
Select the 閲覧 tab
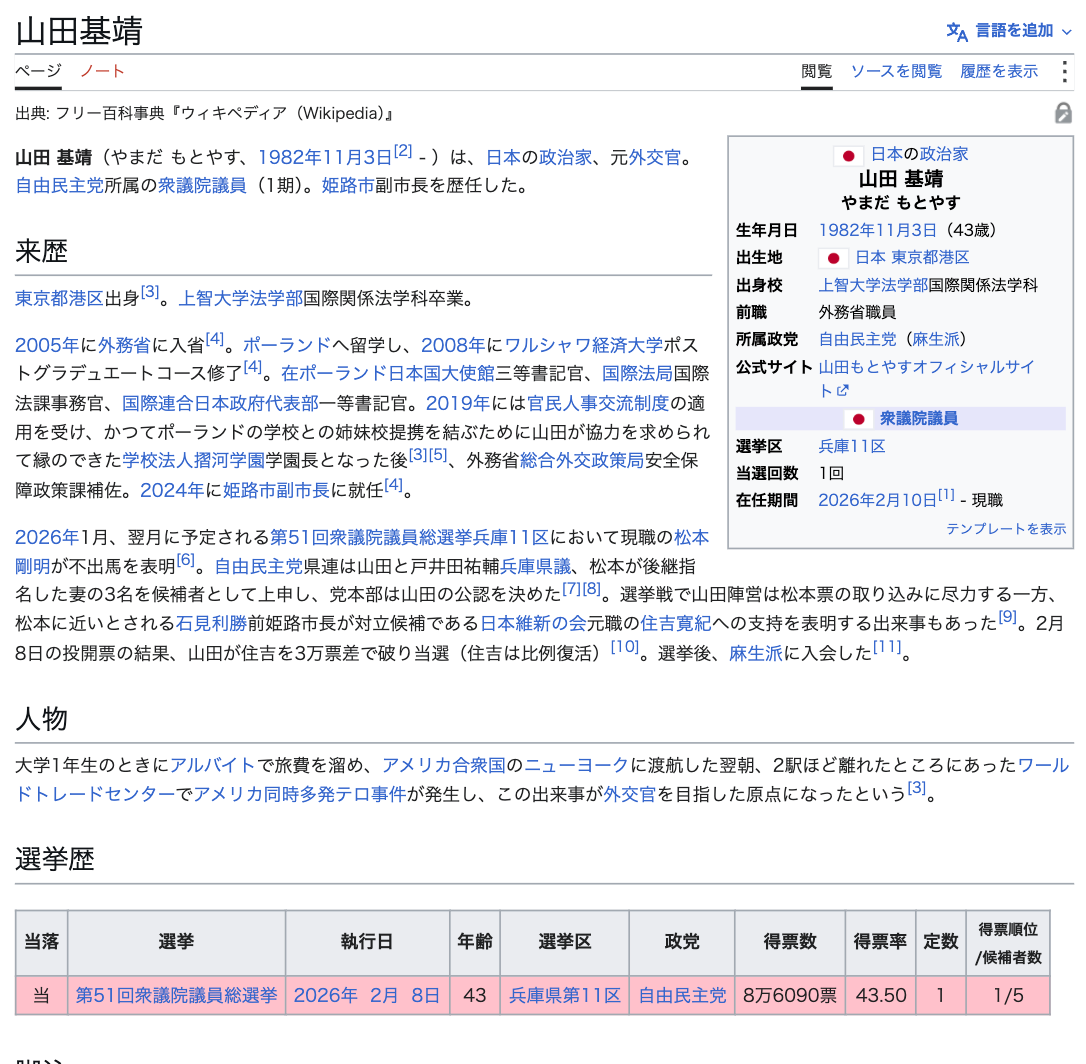pyautogui.click(x=817, y=71)
